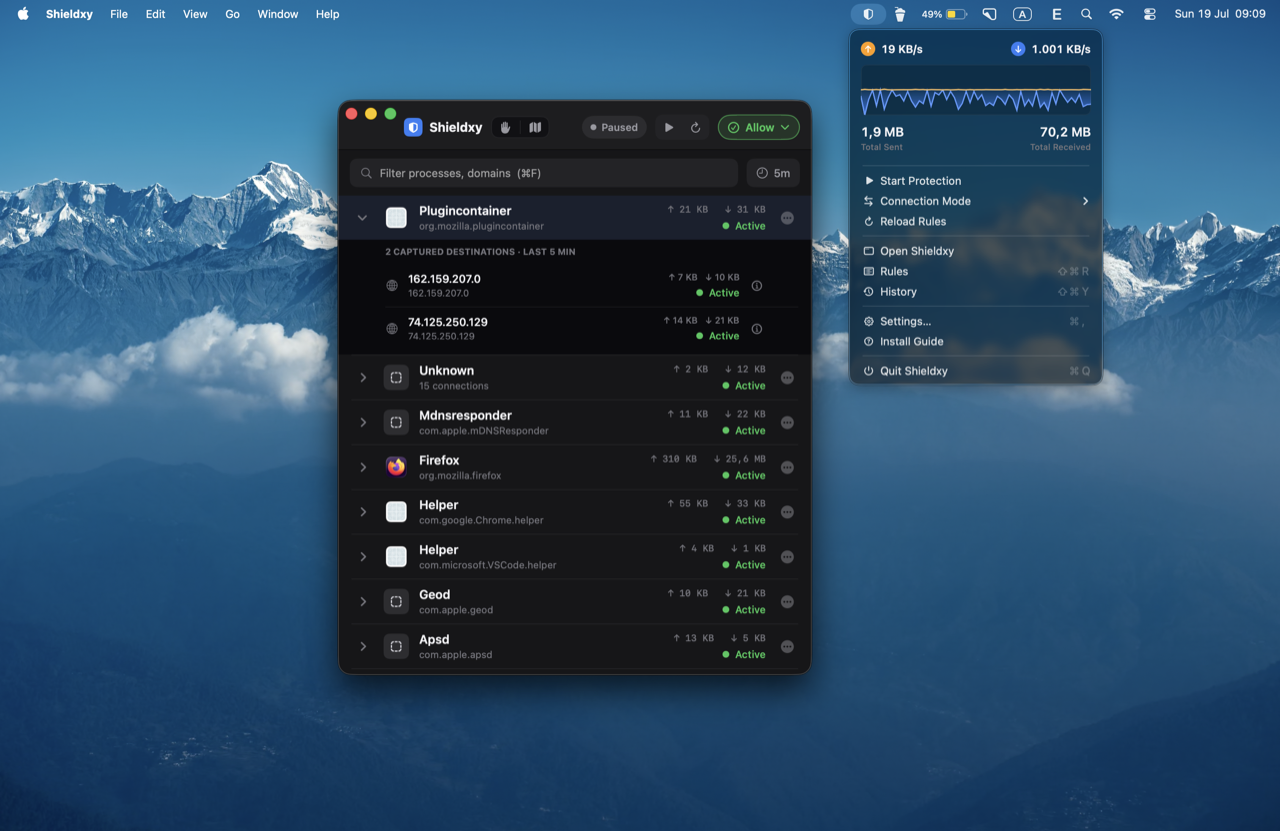Click the Paused status pill
This screenshot has height=831, width=1280.
coord(615,127)
